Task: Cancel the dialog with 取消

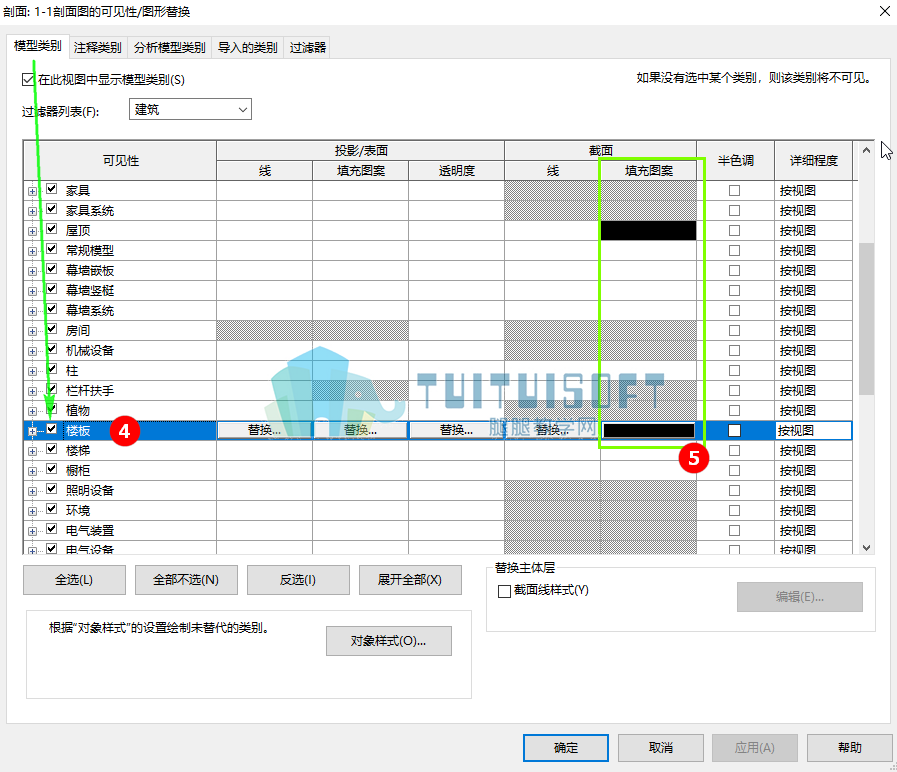Action: (x=661, y=748)
